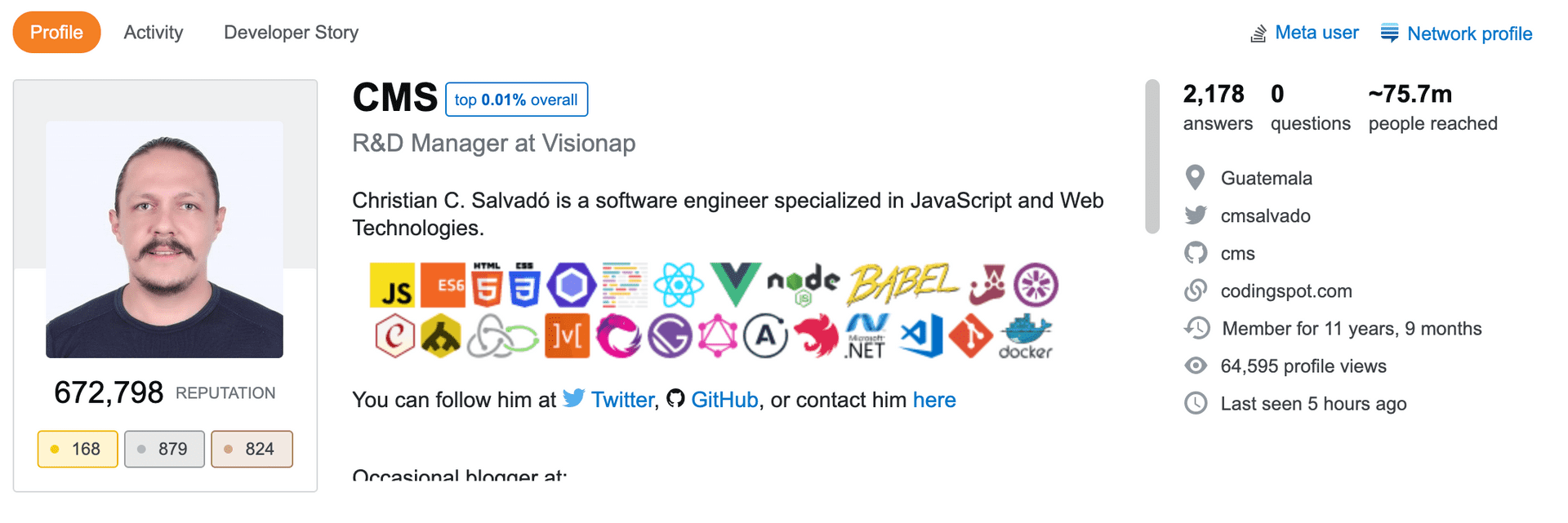Click the HTML5 shield icon
The image size is (1568, 523).
(x=487, y=285)
